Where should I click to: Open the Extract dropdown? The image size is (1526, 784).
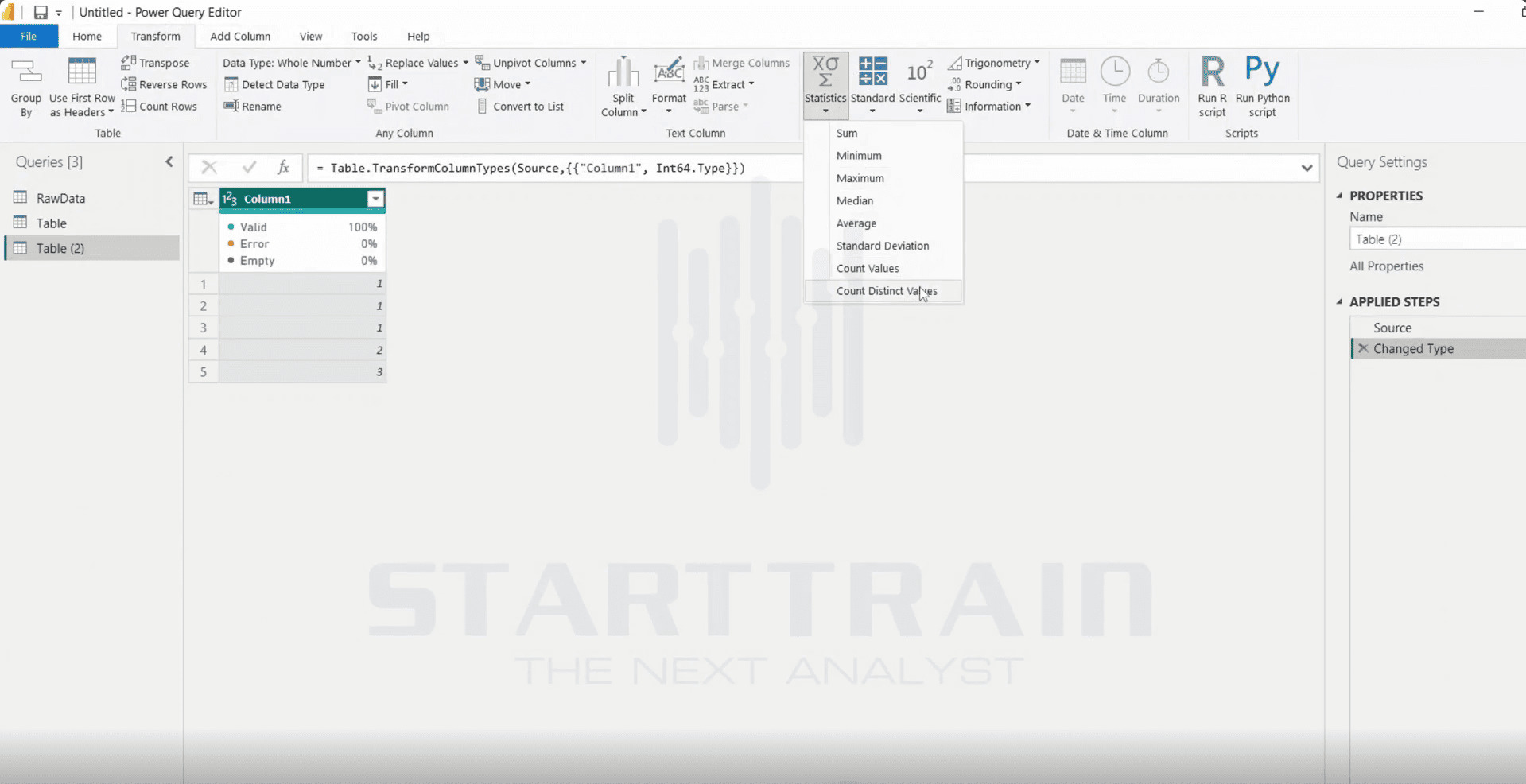724,84
